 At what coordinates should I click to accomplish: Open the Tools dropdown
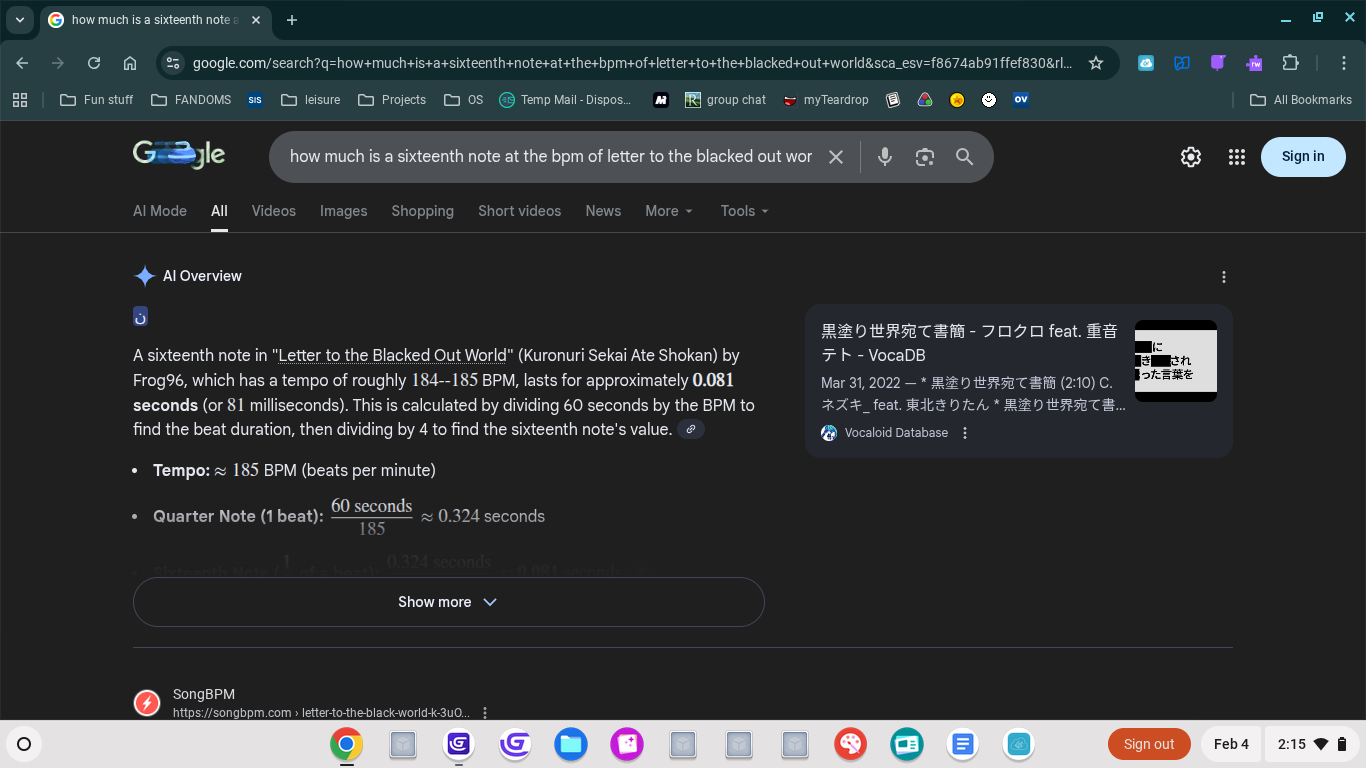tap(744, 211)
